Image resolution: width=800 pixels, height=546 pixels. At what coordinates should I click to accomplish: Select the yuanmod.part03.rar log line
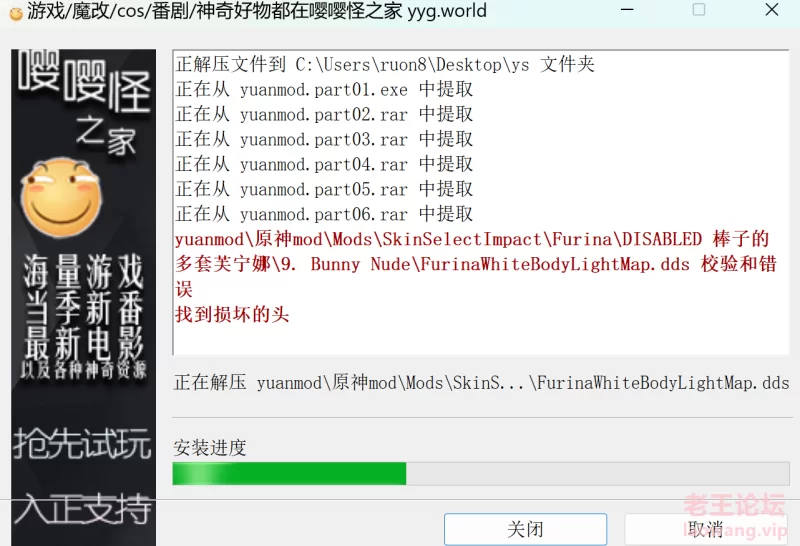324,139
